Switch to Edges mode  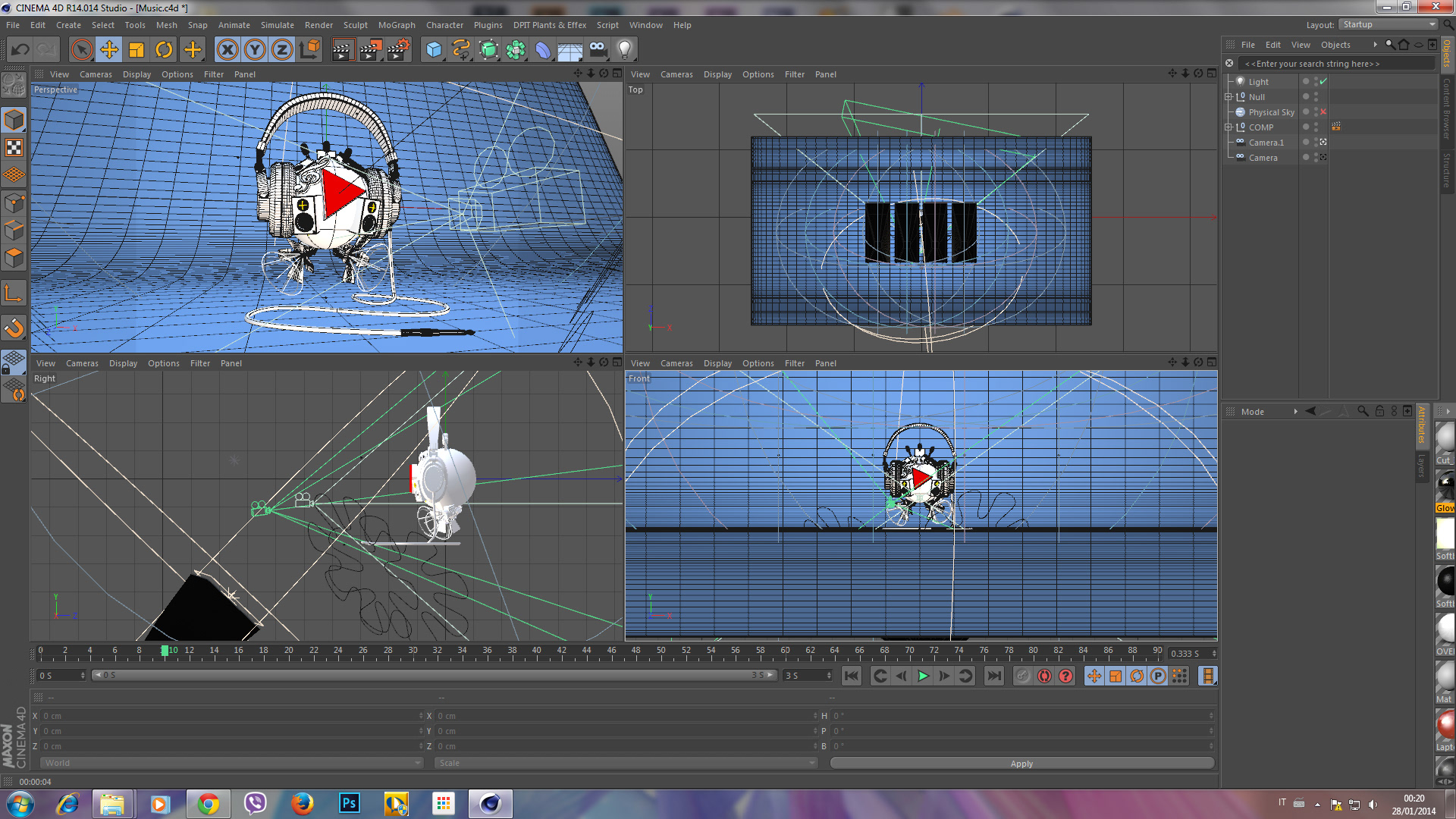14,230
